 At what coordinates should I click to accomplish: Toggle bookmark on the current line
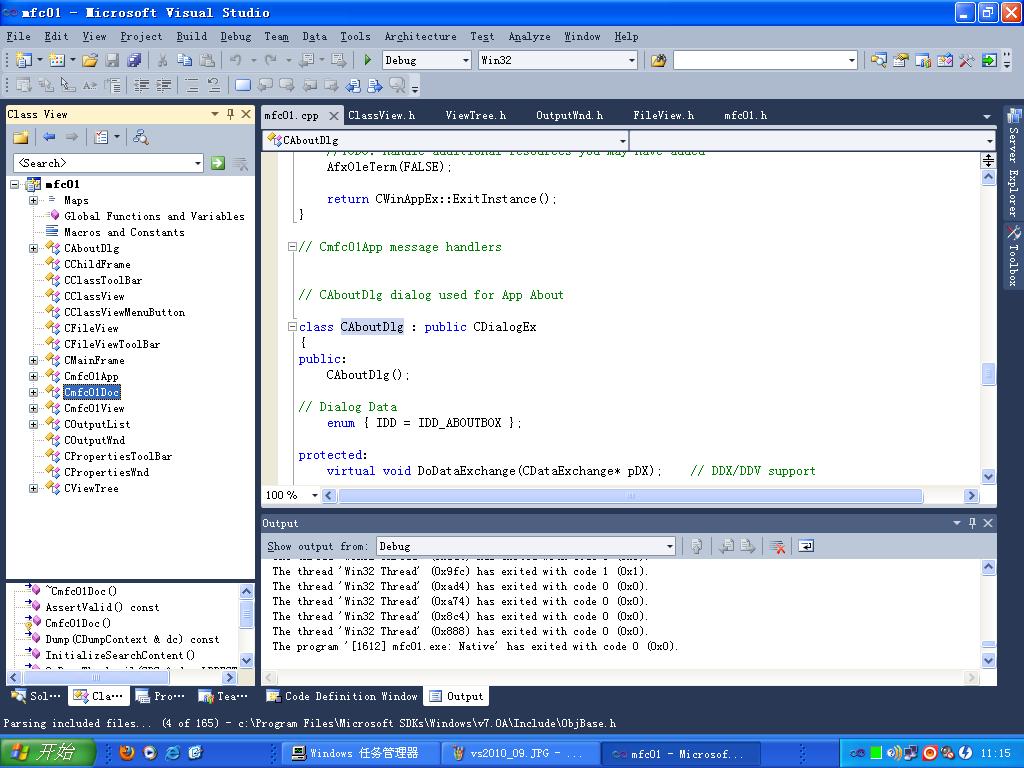242,85
